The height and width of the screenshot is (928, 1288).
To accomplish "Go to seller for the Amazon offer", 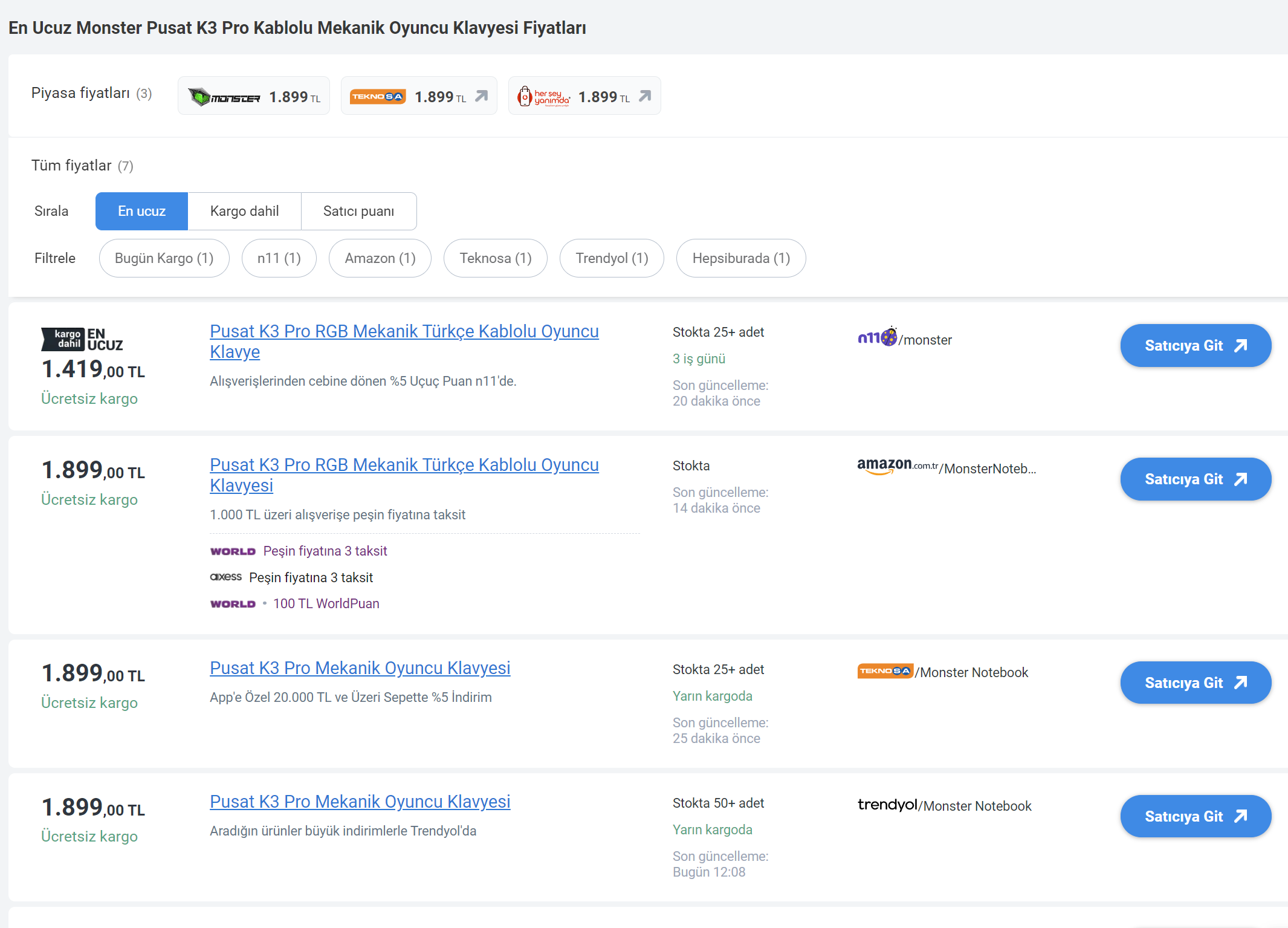I will [1196, 479].
